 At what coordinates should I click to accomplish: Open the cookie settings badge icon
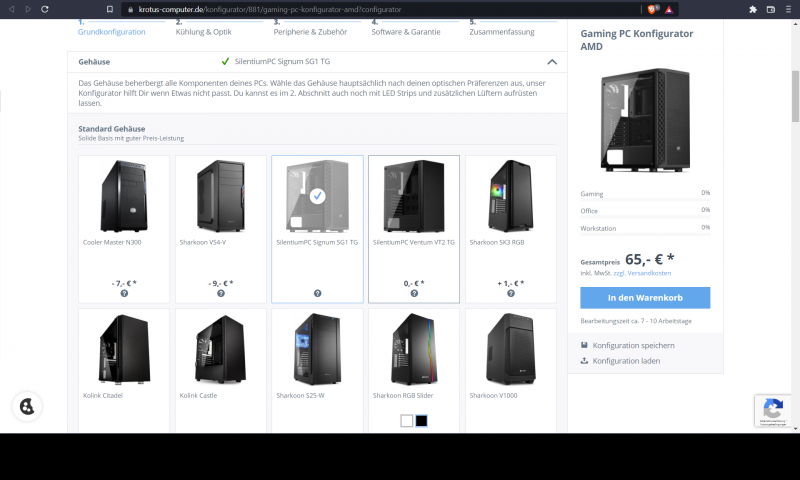27,406
